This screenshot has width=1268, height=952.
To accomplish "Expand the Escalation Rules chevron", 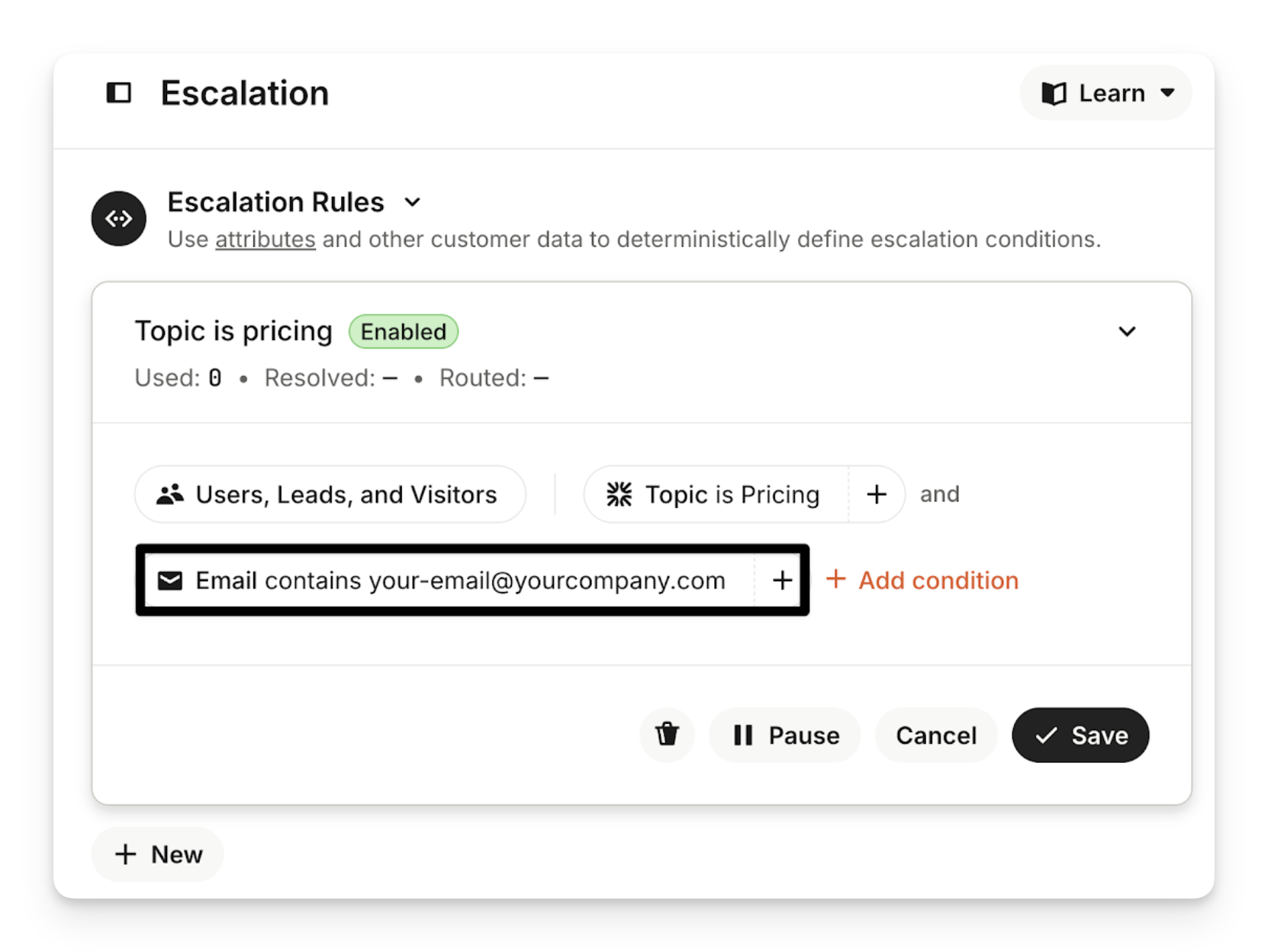I will click(x=413, y=202).
